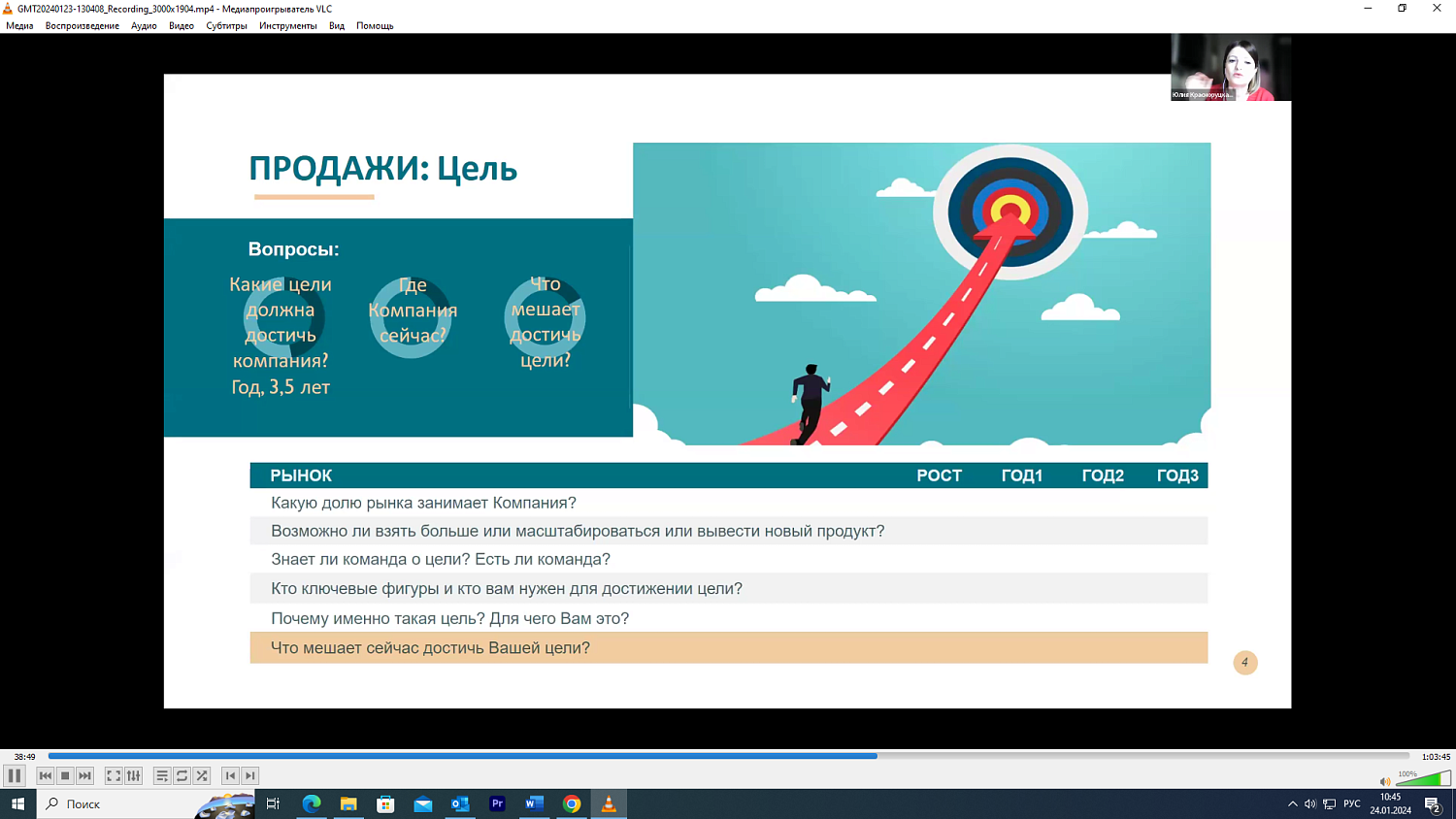Click the elapsed time label 38:49
1456x819 pixels.
click(24, 757)
